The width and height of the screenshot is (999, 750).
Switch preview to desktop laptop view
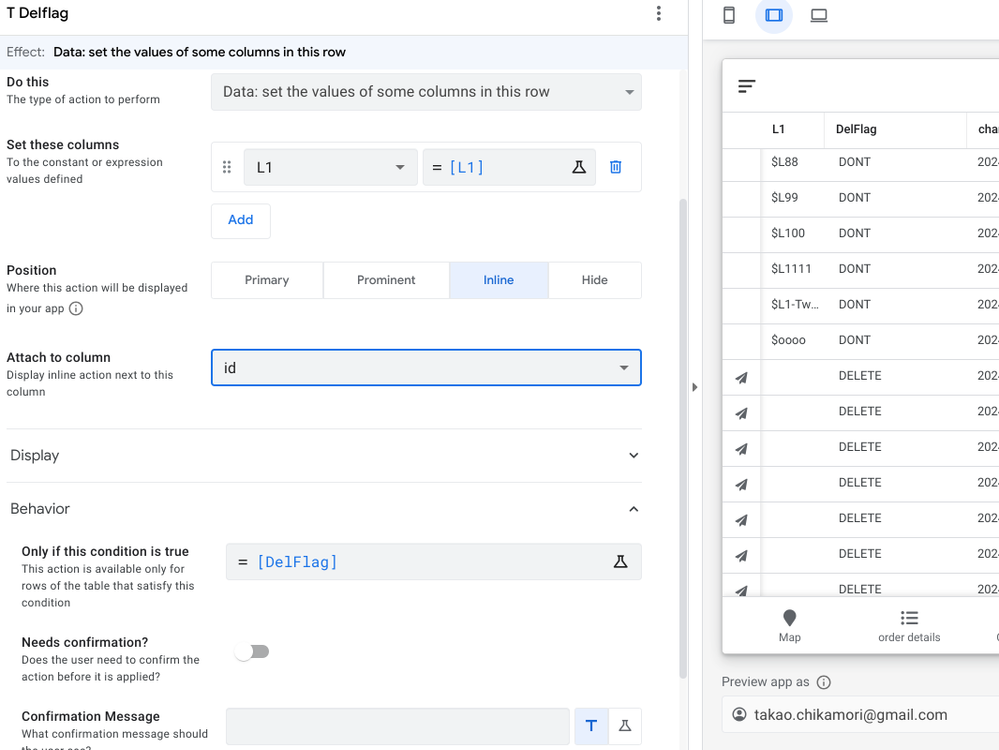819,15
